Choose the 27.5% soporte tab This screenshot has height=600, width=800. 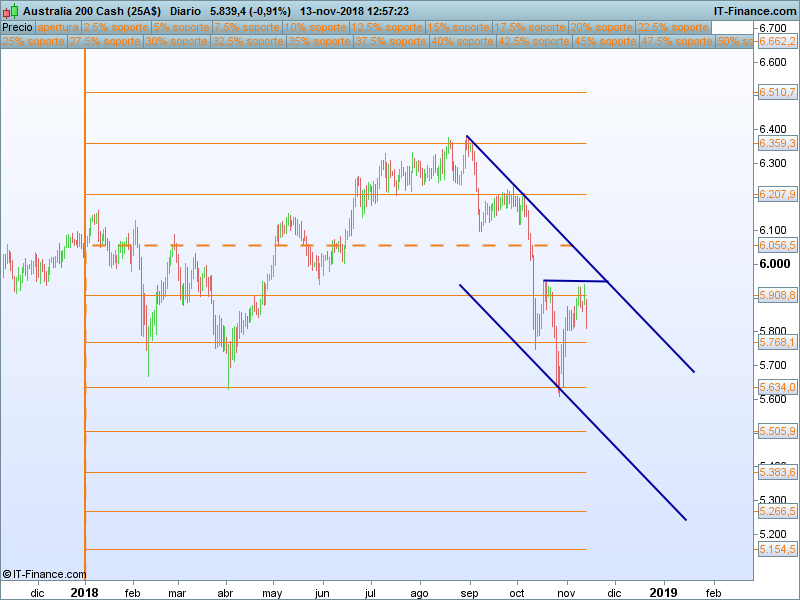coord(105,41)
